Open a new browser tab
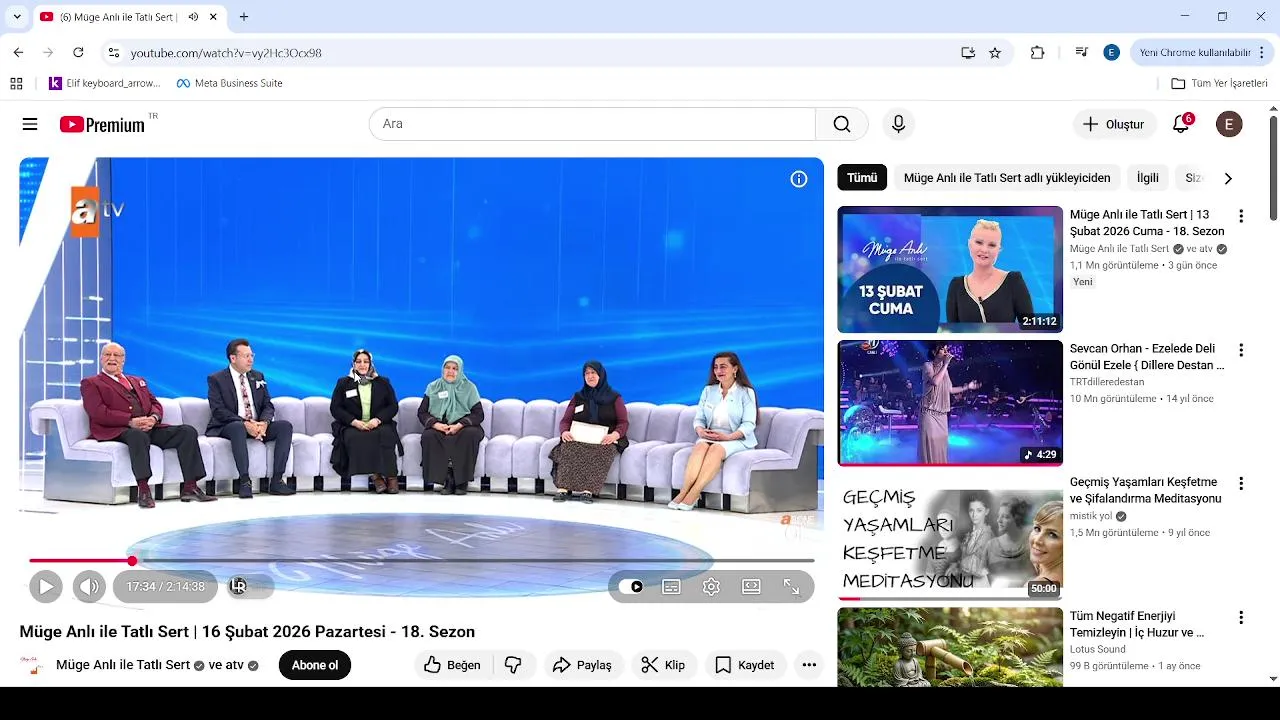1280x720 pixels. click(244, 17)
